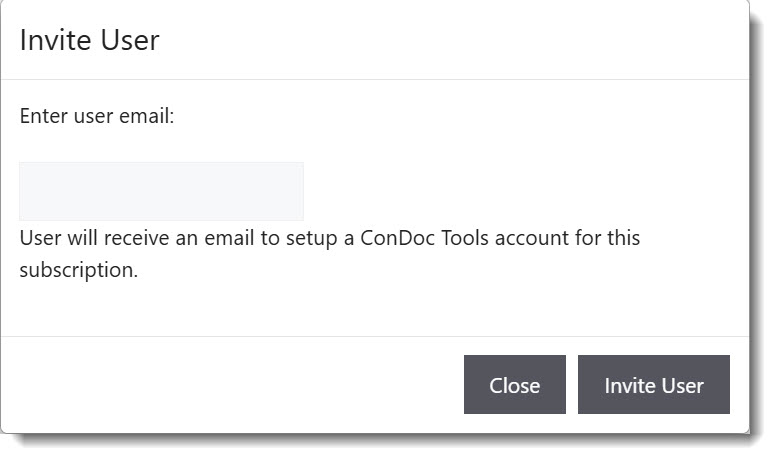Place the cursor in the email field
The image size is (775, 459).
click(x=161, y=191)
